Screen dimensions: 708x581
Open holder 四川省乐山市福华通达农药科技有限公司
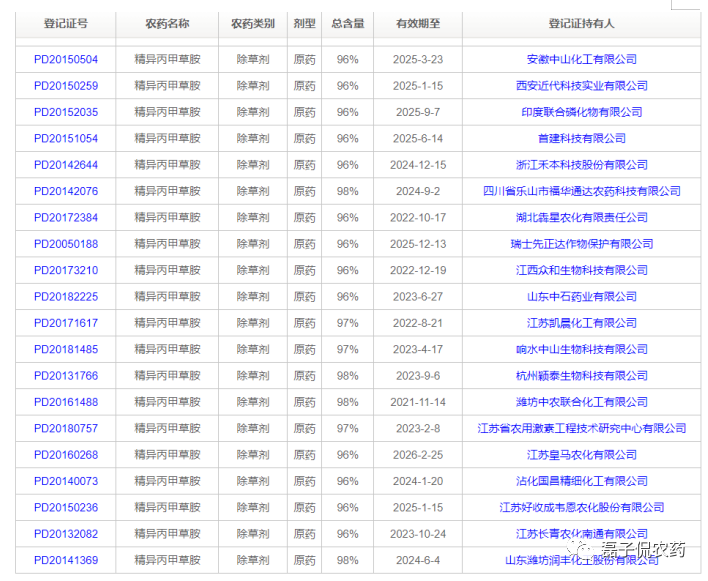(x=582, y=191)
